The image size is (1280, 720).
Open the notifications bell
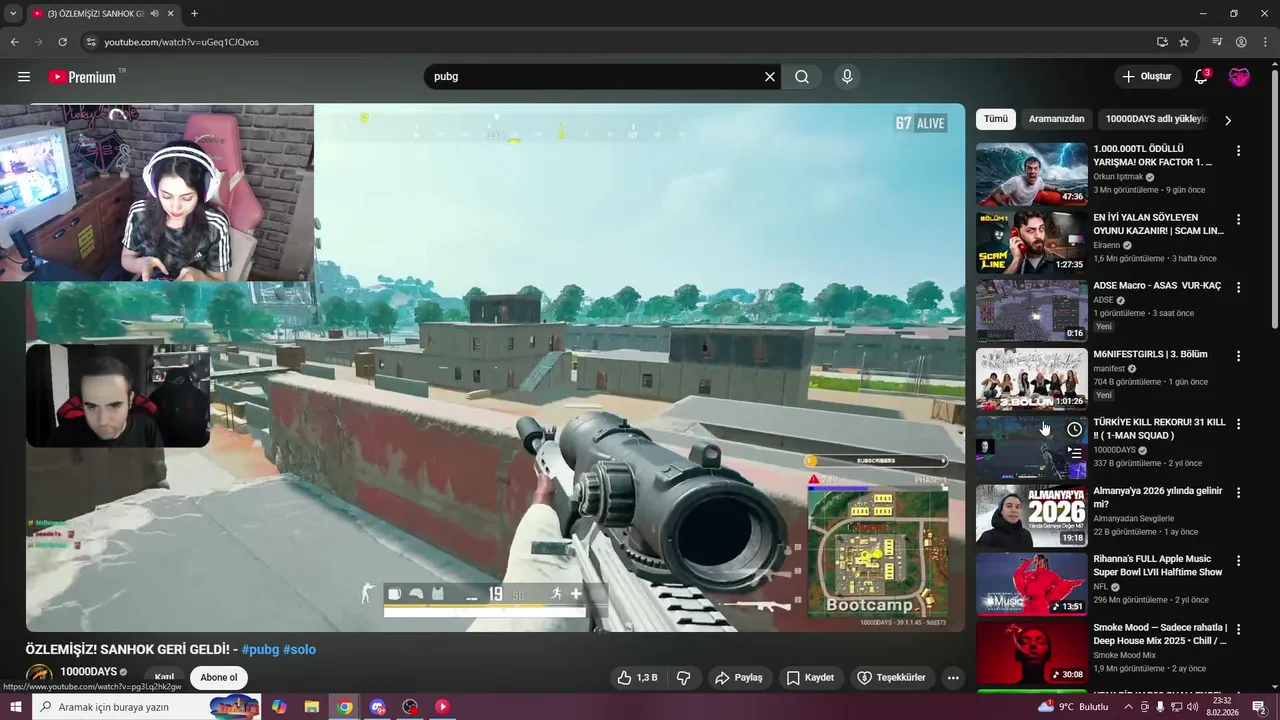click(x=1201, y=76)
